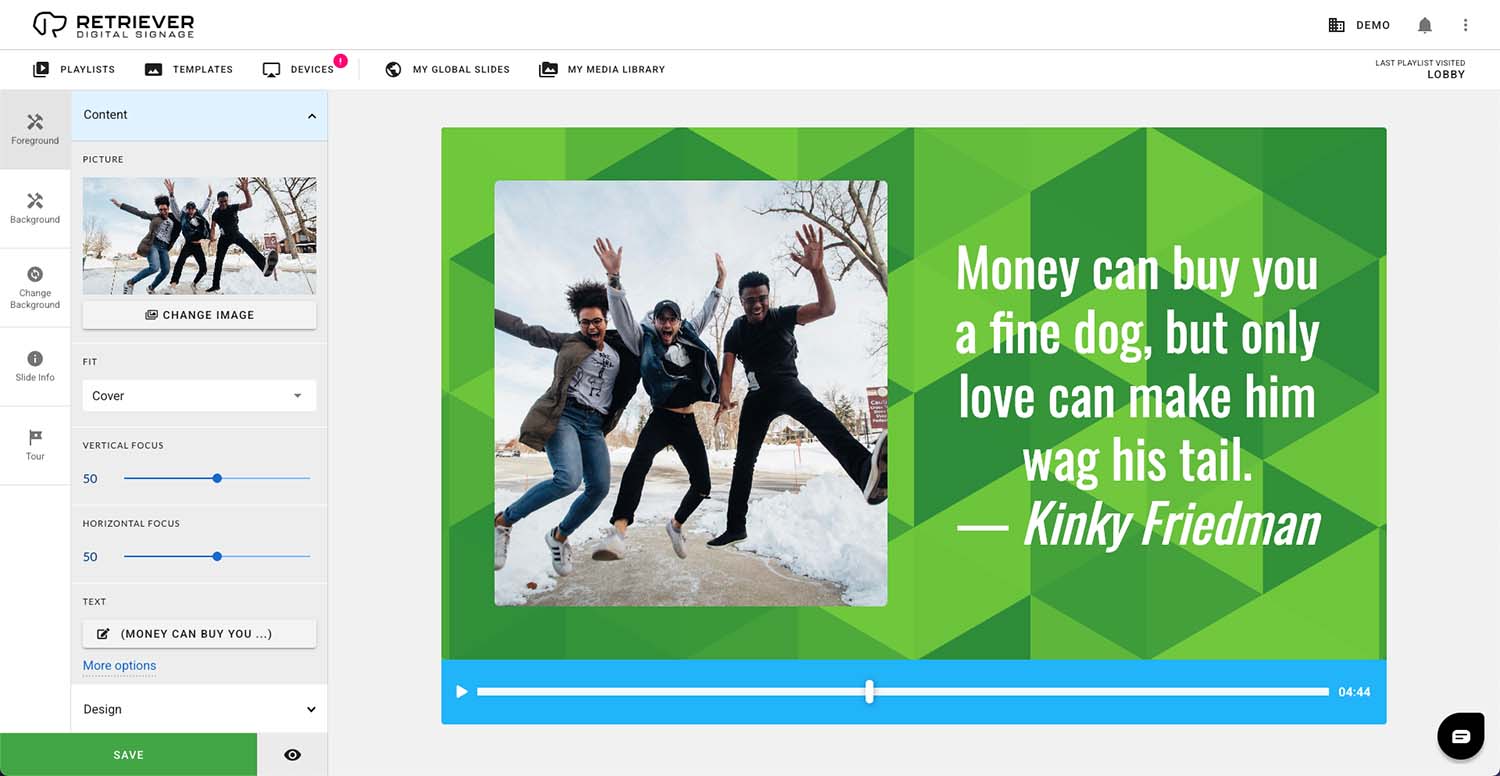The width and height of the screenshot is (1500, 776).
Task: Edit text (MONEY CAN BUY YOU ...) button
Action: coord(199,634)
